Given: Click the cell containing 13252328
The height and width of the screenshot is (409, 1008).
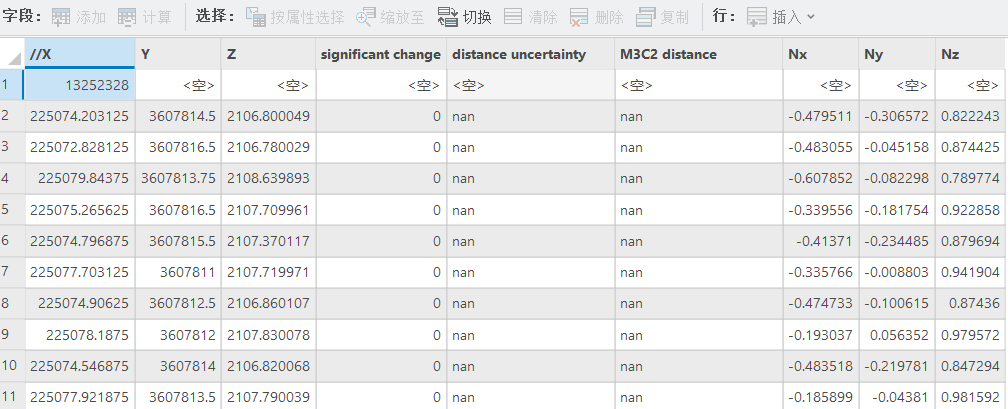Looking at the screenshot, I should (80, 85).
